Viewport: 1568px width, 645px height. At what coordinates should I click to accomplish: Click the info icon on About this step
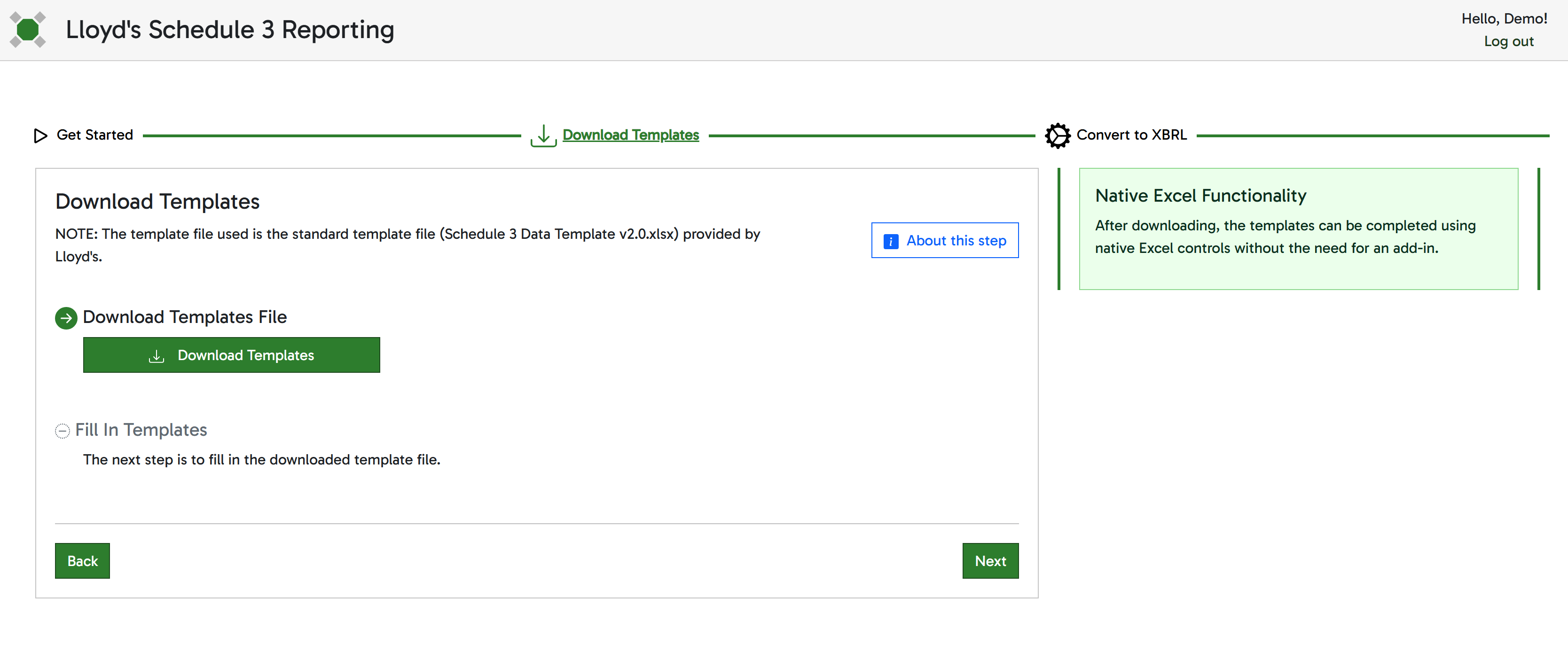click(891, 241)
